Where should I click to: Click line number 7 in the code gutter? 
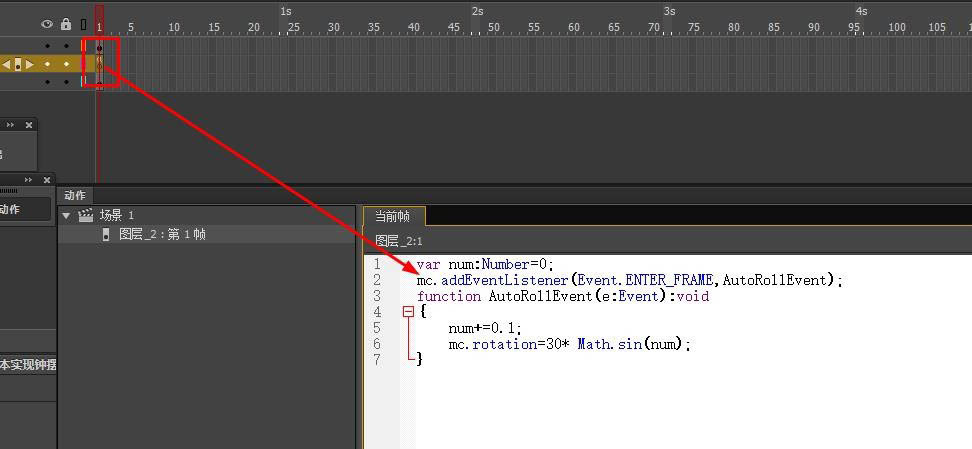pyautogui.click(x=377, y=360)
